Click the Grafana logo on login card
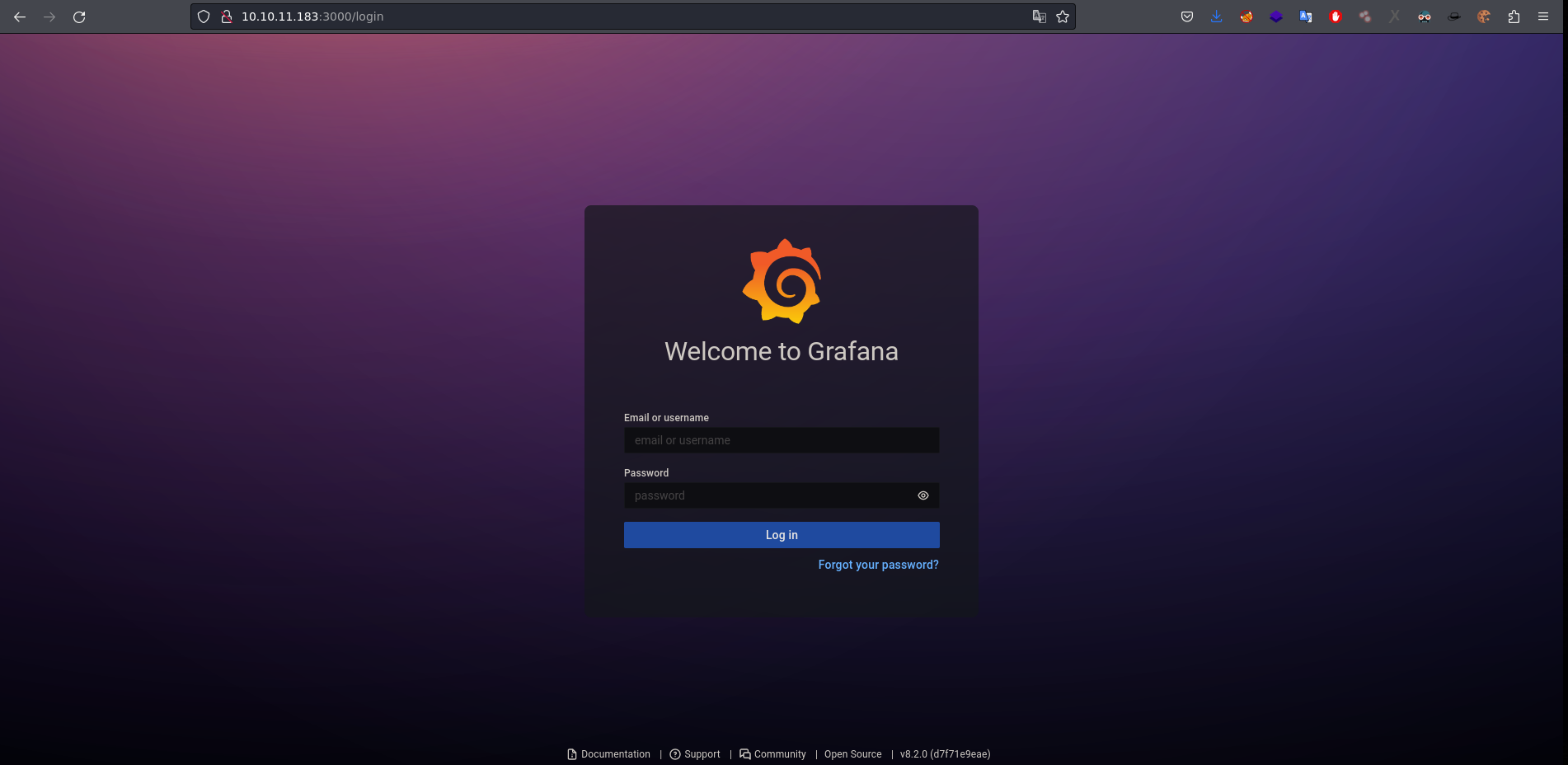 [x=782, y=281]
